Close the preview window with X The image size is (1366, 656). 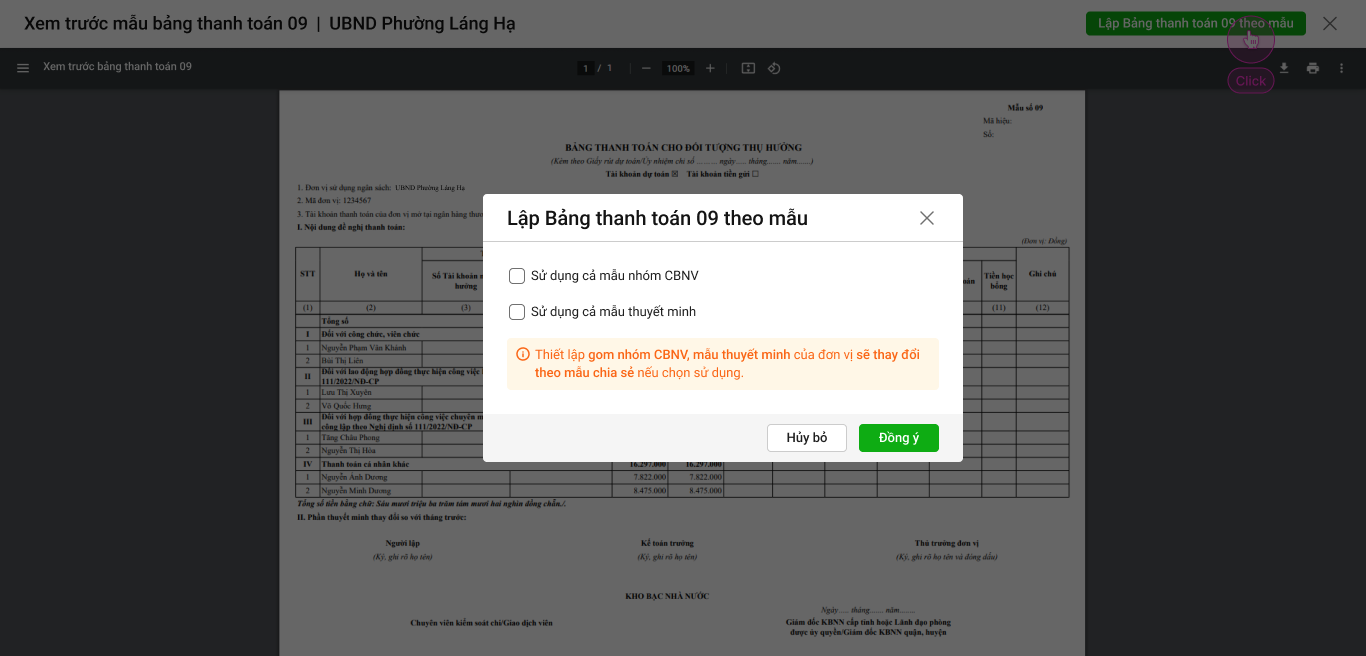coord(1329,23)
